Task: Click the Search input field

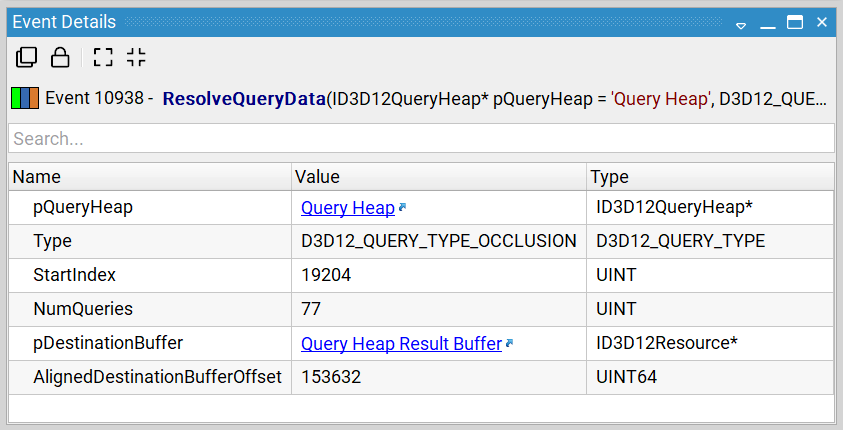Action: point(421,138)
